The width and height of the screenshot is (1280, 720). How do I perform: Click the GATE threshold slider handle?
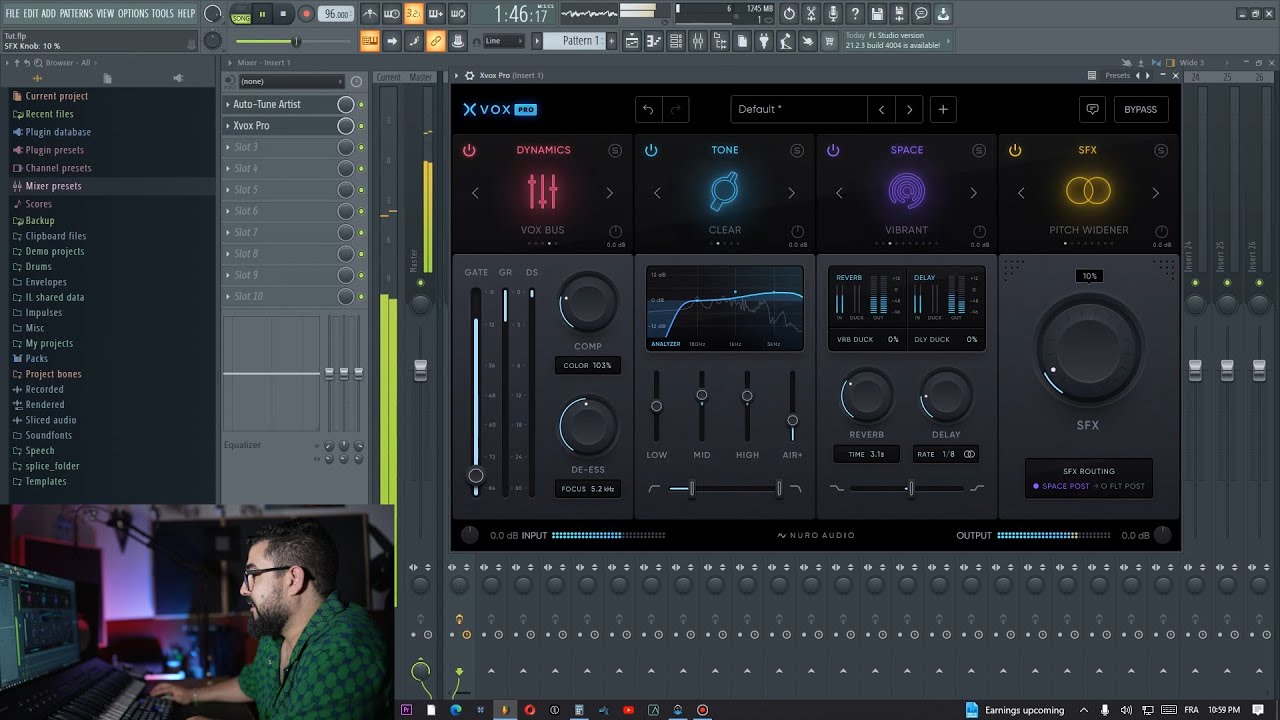(476, 476)
